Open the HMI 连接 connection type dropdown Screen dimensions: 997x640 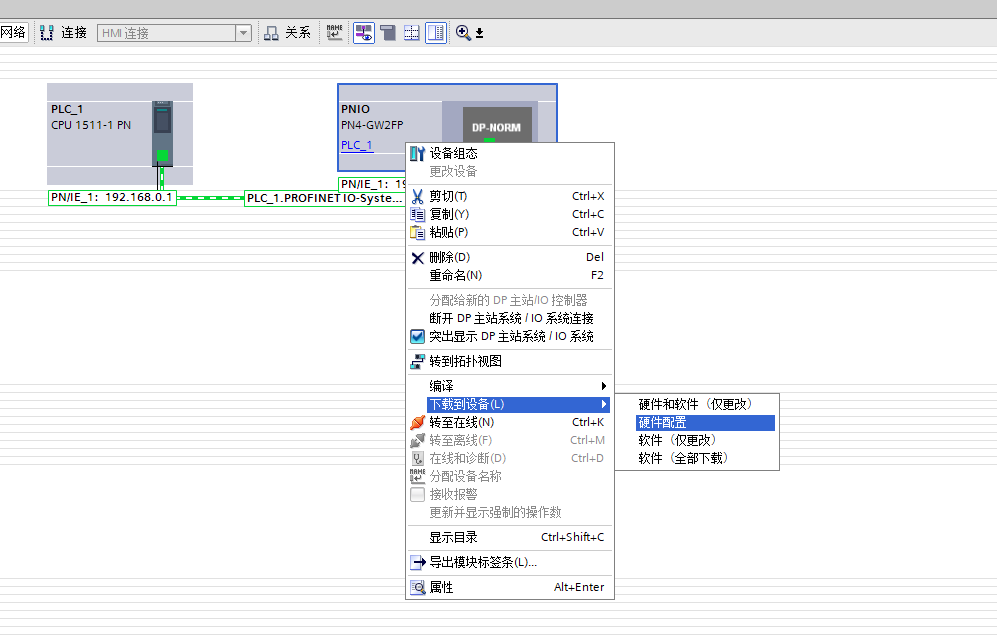coord(243,33)
